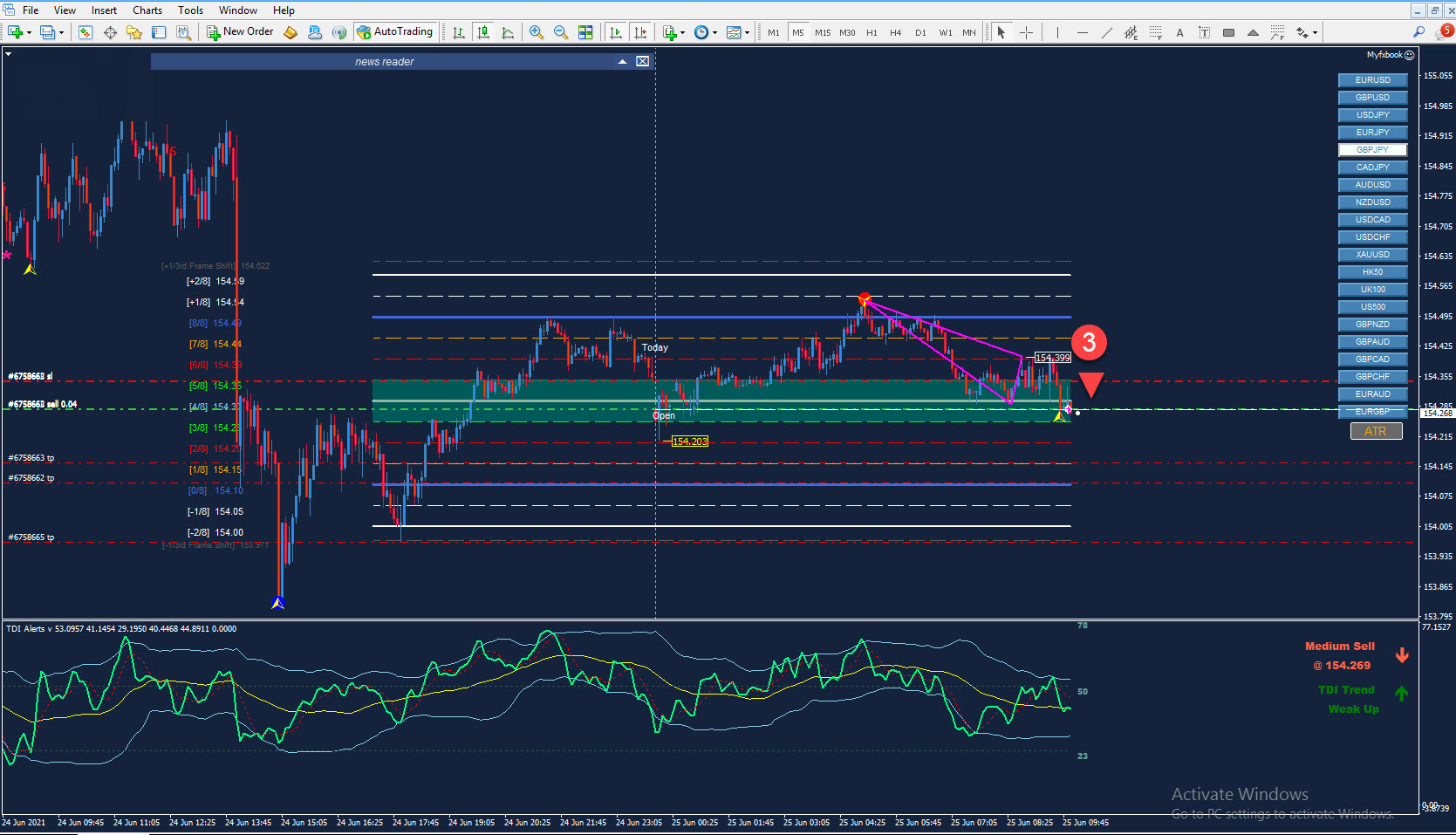The width and height of the screenshot is (1456, 835).
Task: Open the search magnifier icon
Action: (1419, 32)
